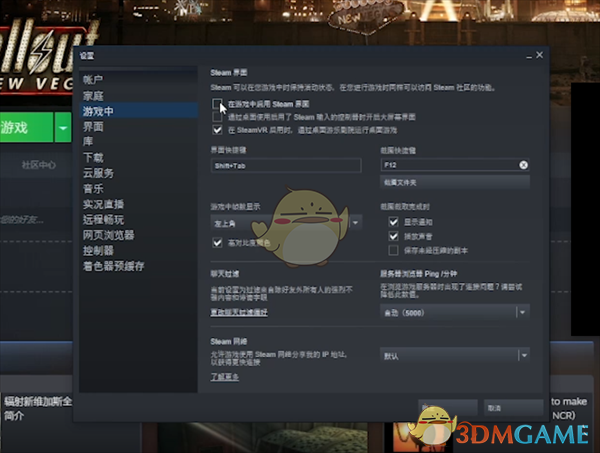Click the green 游戏 play button behind the dialog
This screenshot has width=600, height=453.
26,127
